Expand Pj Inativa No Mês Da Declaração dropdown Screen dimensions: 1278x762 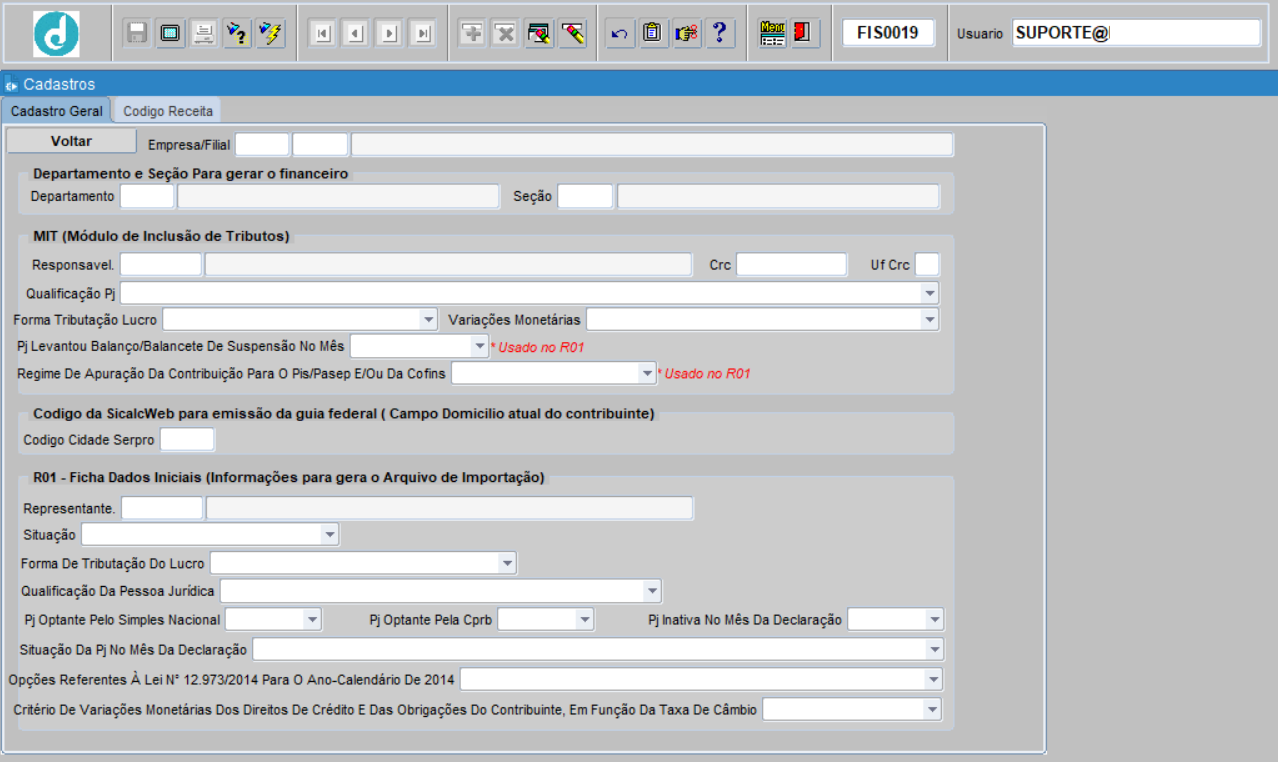(x=934, y=619)
